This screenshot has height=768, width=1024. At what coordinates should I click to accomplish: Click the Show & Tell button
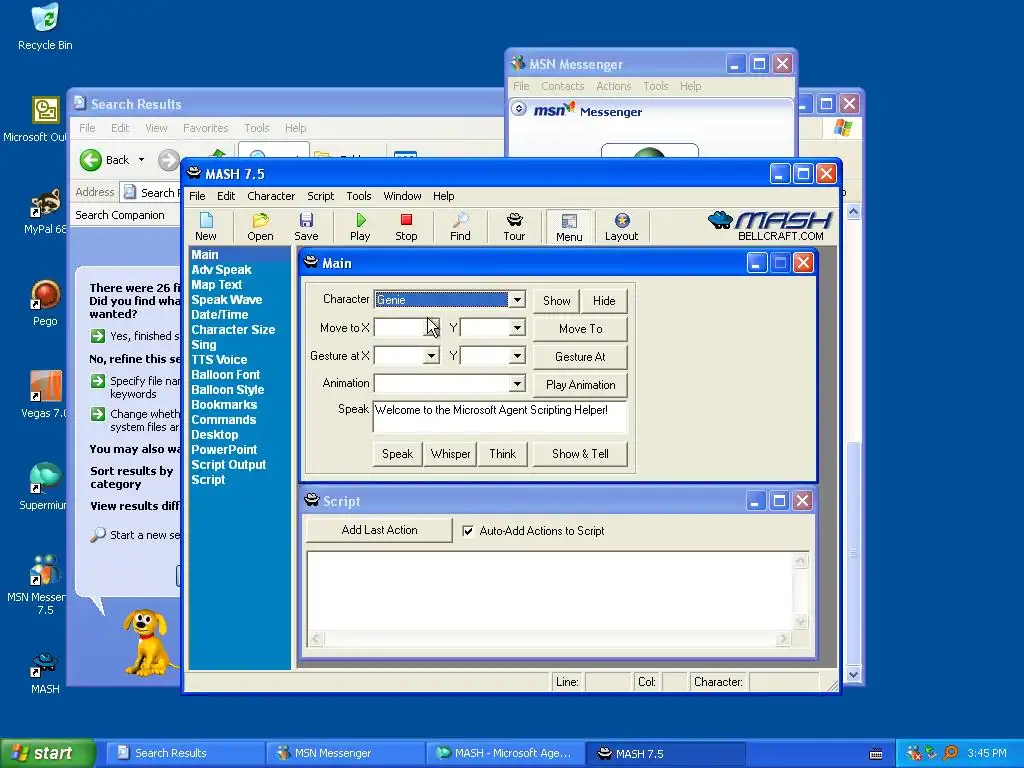581,454
